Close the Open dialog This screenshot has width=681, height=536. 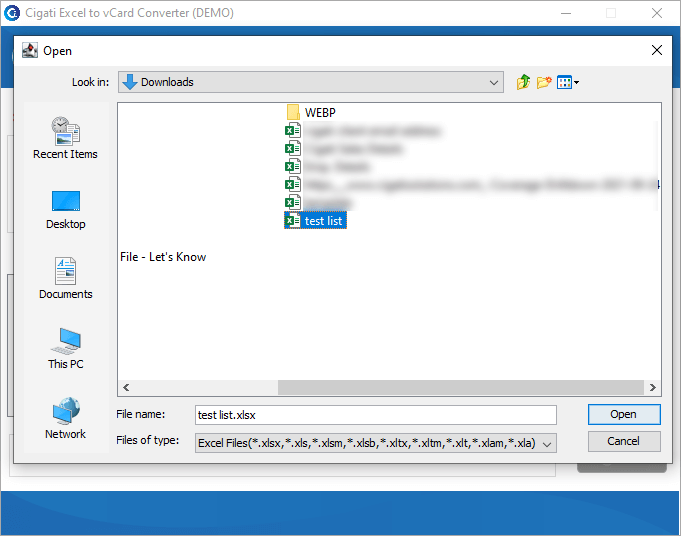click(x=657, y=50)
